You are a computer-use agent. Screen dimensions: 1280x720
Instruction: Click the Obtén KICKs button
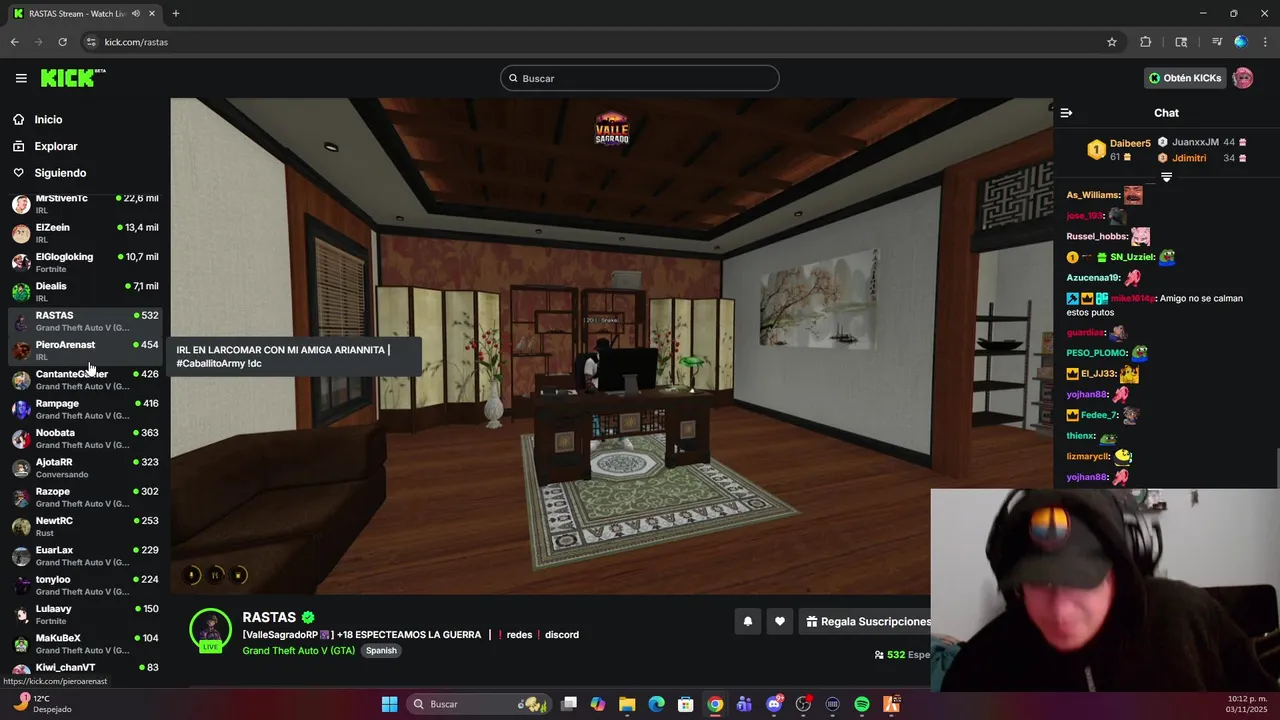1185,78
